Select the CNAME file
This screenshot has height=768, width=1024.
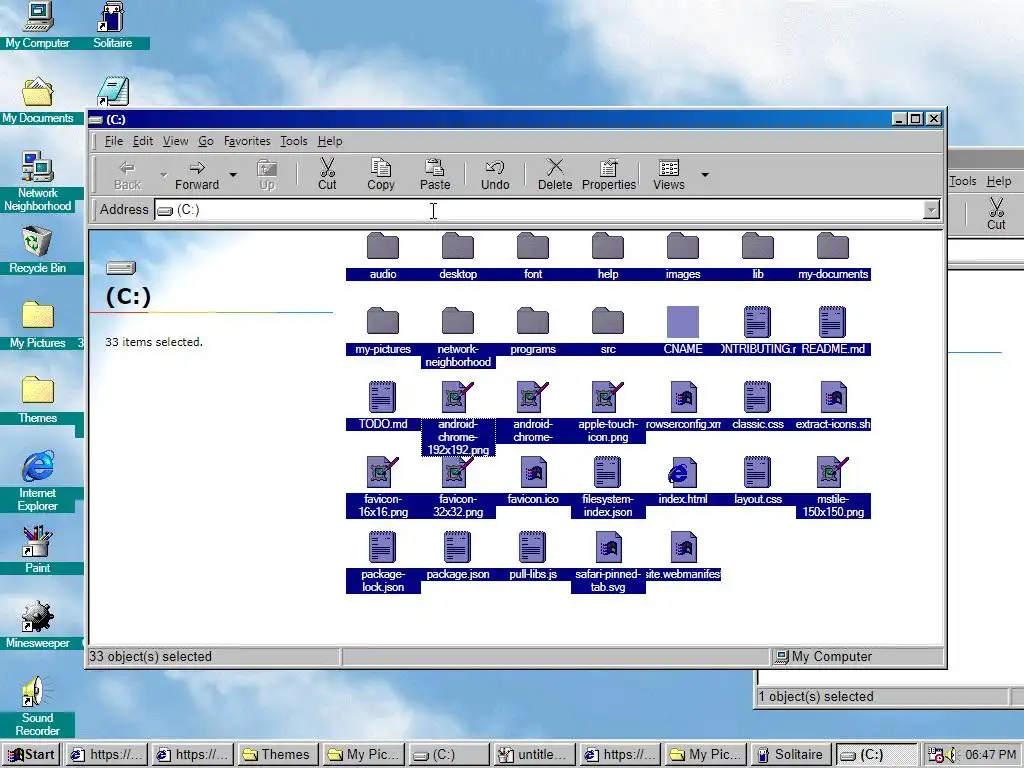click(682, 330)
